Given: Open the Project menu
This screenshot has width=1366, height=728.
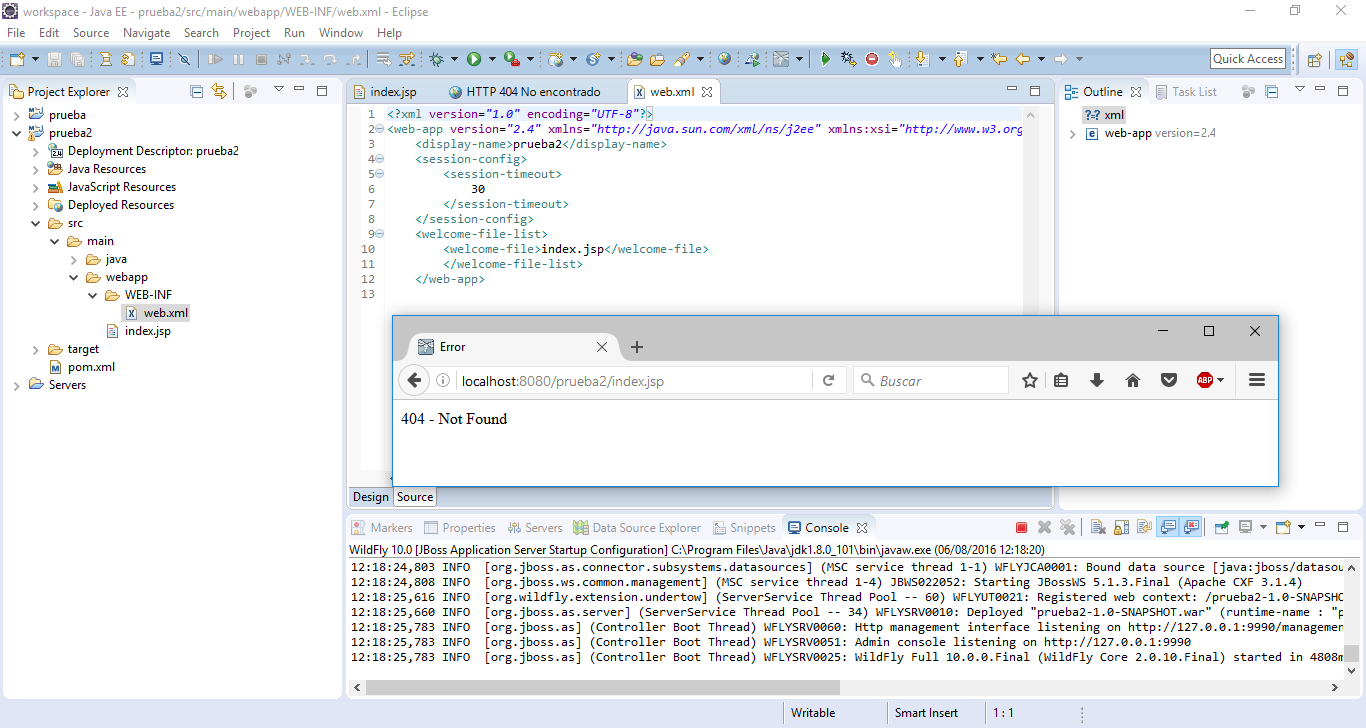Looking at the screenshot, I should pos(251,32).
